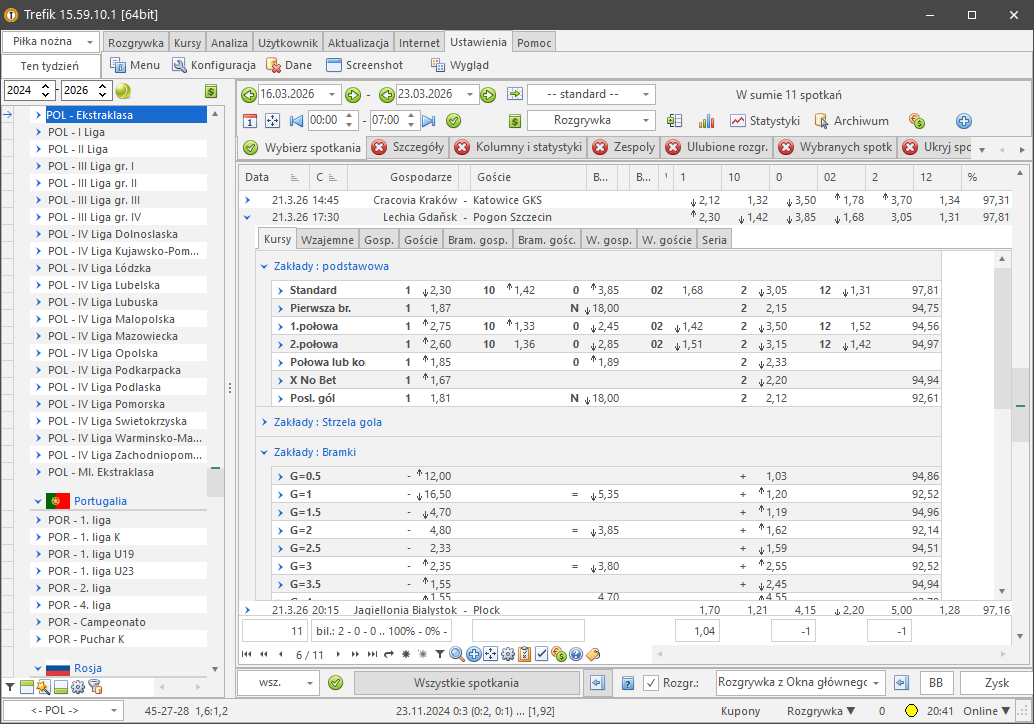1034x724 pixels.
Task: Close the Szczegóły tab with its red X
Action: 379,148
